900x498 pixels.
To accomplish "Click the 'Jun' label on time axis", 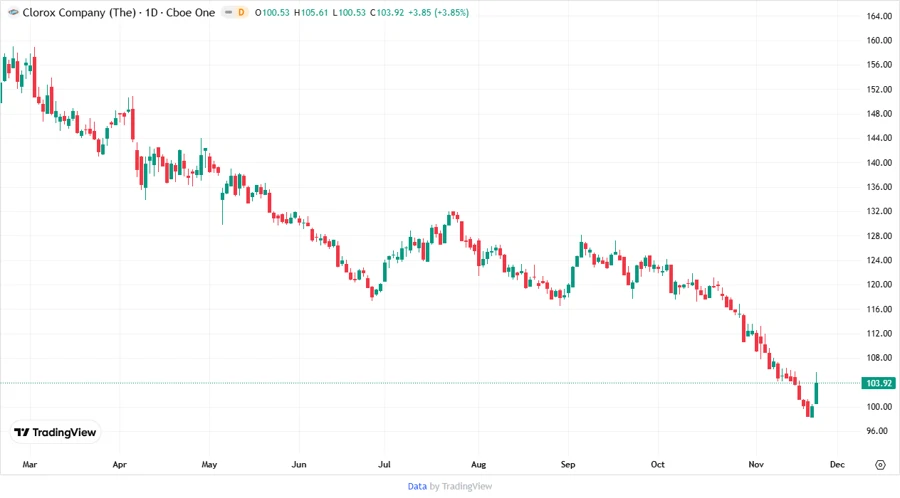I will coord(299,464).
